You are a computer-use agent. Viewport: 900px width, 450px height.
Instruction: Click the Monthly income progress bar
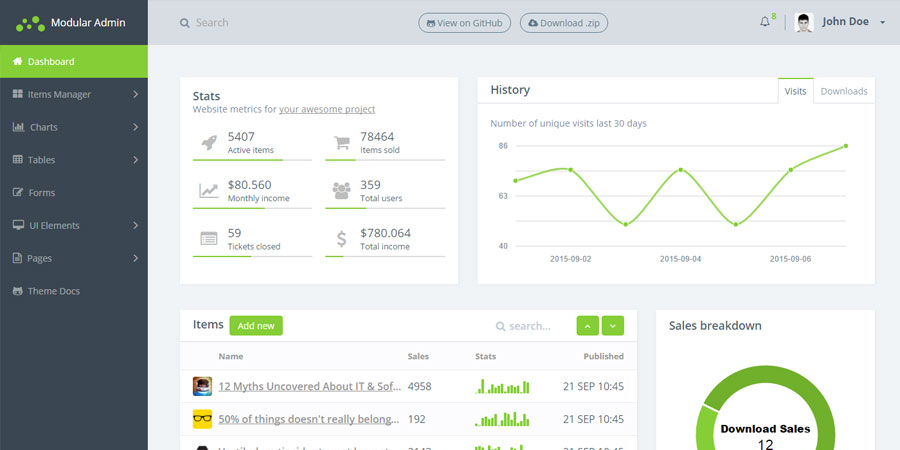[253, 208]
